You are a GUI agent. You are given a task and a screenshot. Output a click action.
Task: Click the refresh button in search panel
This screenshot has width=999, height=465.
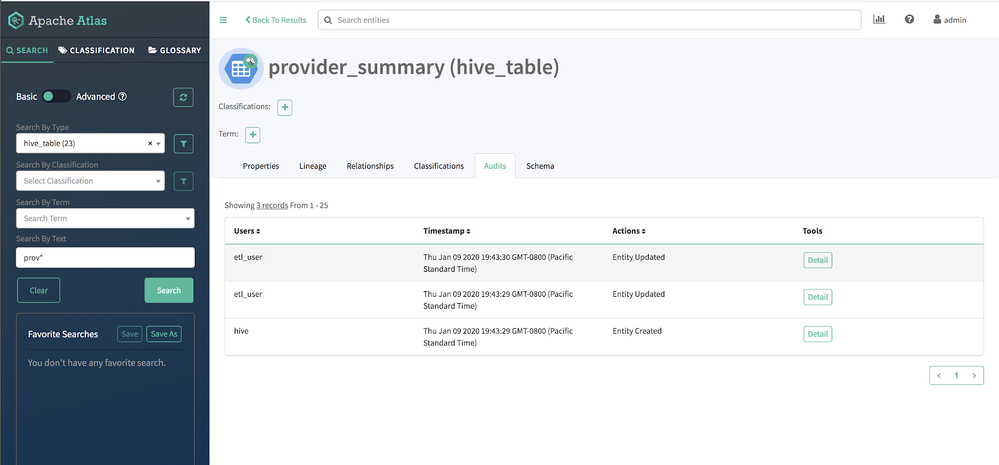183,97
